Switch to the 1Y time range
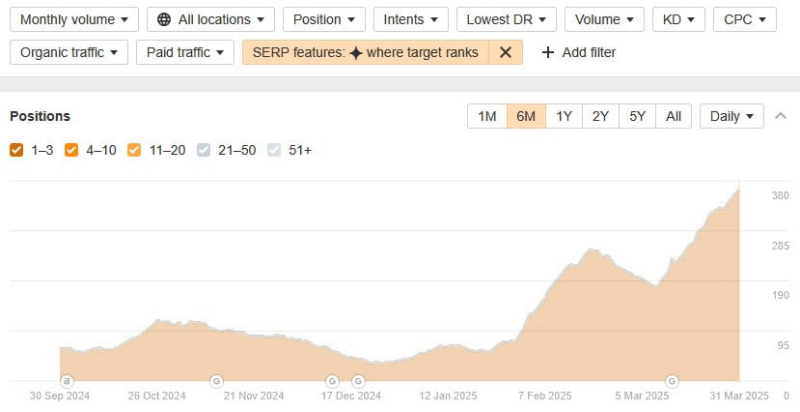The width and height of the screenshot is (800, 412). click(x=564, y=116)
